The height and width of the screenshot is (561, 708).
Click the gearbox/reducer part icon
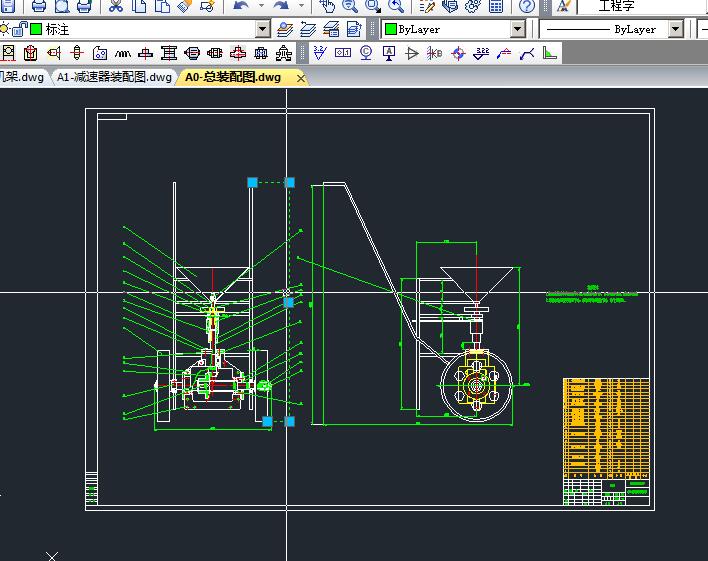pyautogui.click(x=261, y=53)
